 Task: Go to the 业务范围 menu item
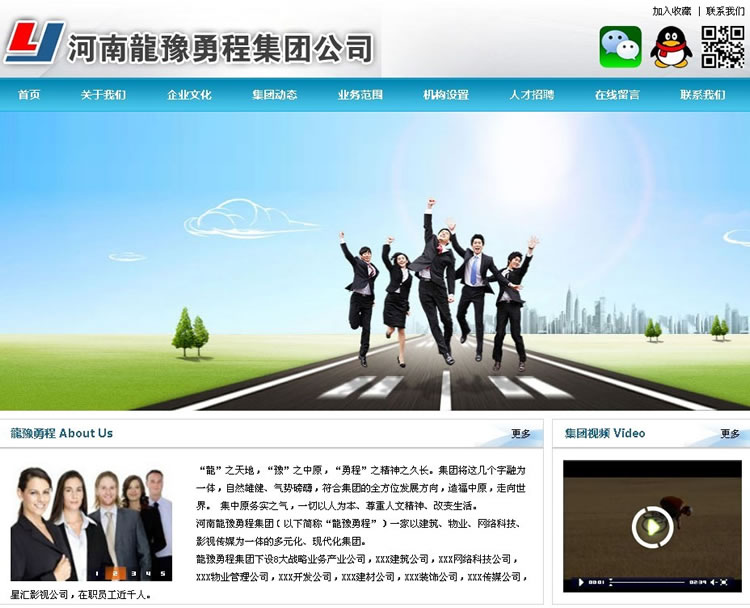click(x=360, y=95)
